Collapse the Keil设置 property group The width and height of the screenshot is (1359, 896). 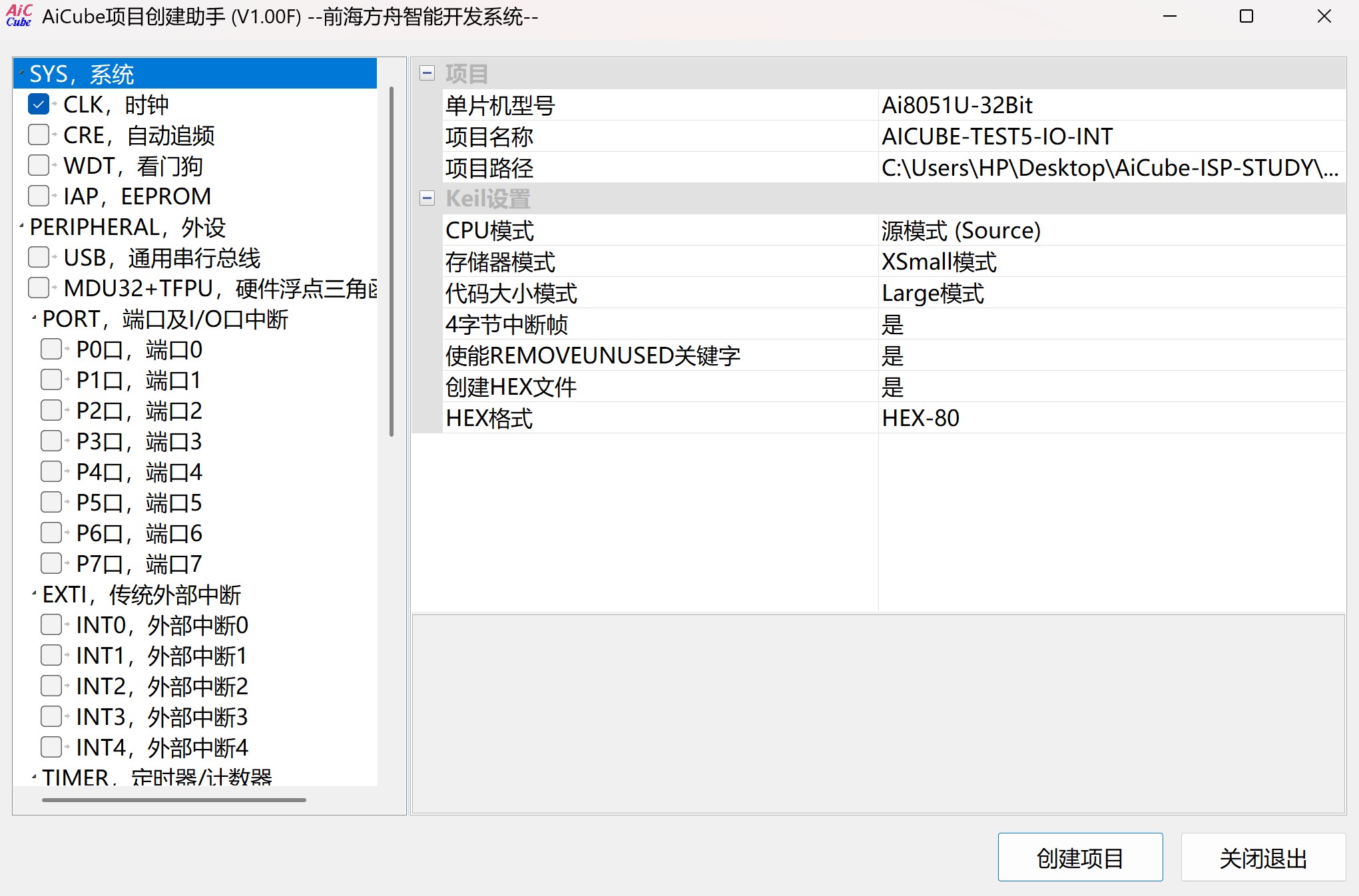(x=427, y=198)
